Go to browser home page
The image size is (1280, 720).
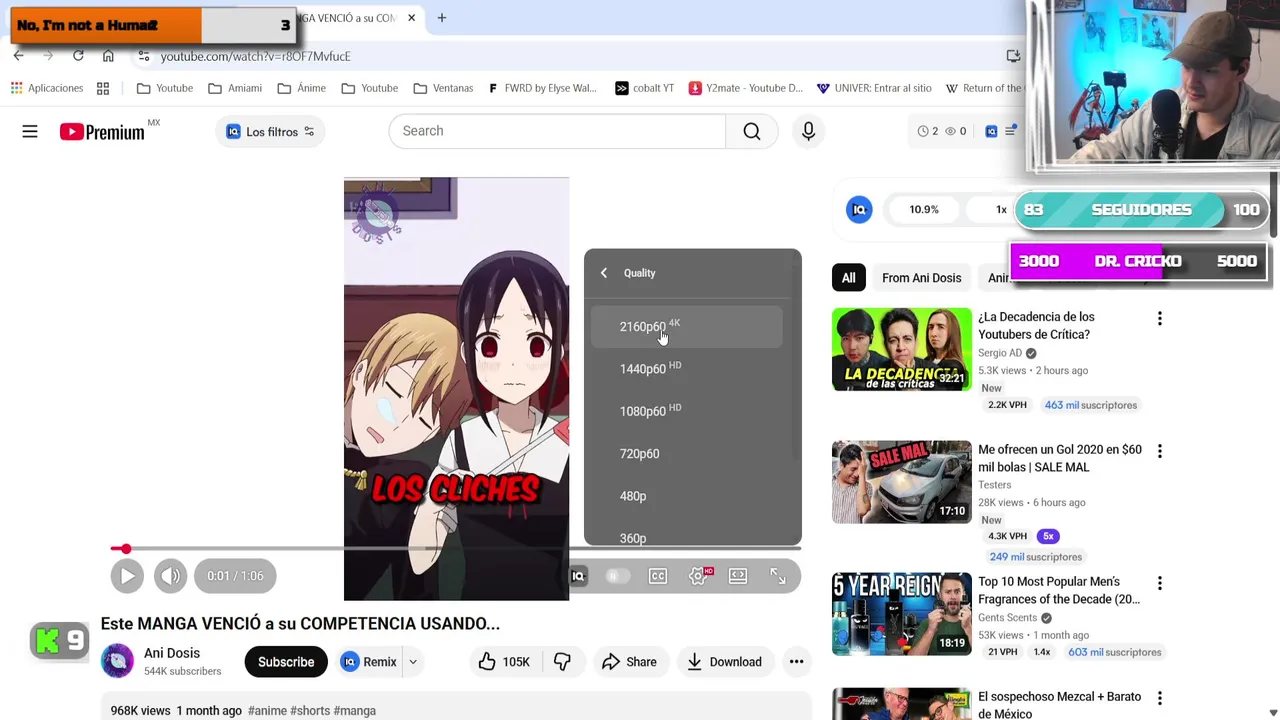pos(108,56)
